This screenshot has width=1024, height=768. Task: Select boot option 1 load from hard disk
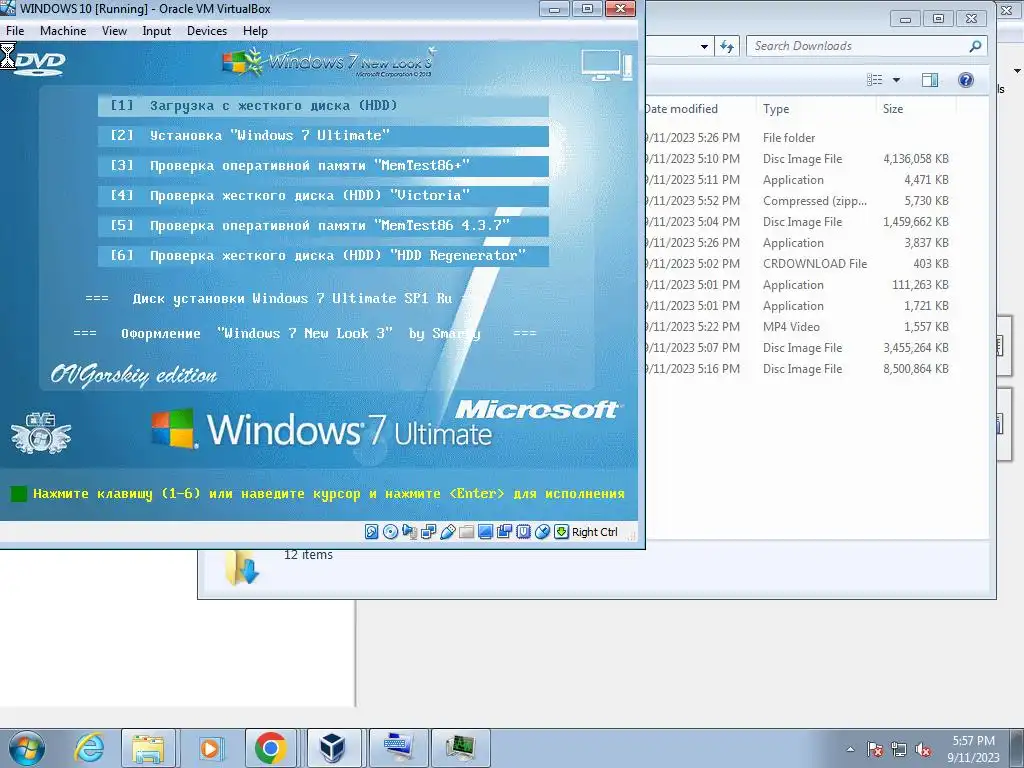pos(323,106)
